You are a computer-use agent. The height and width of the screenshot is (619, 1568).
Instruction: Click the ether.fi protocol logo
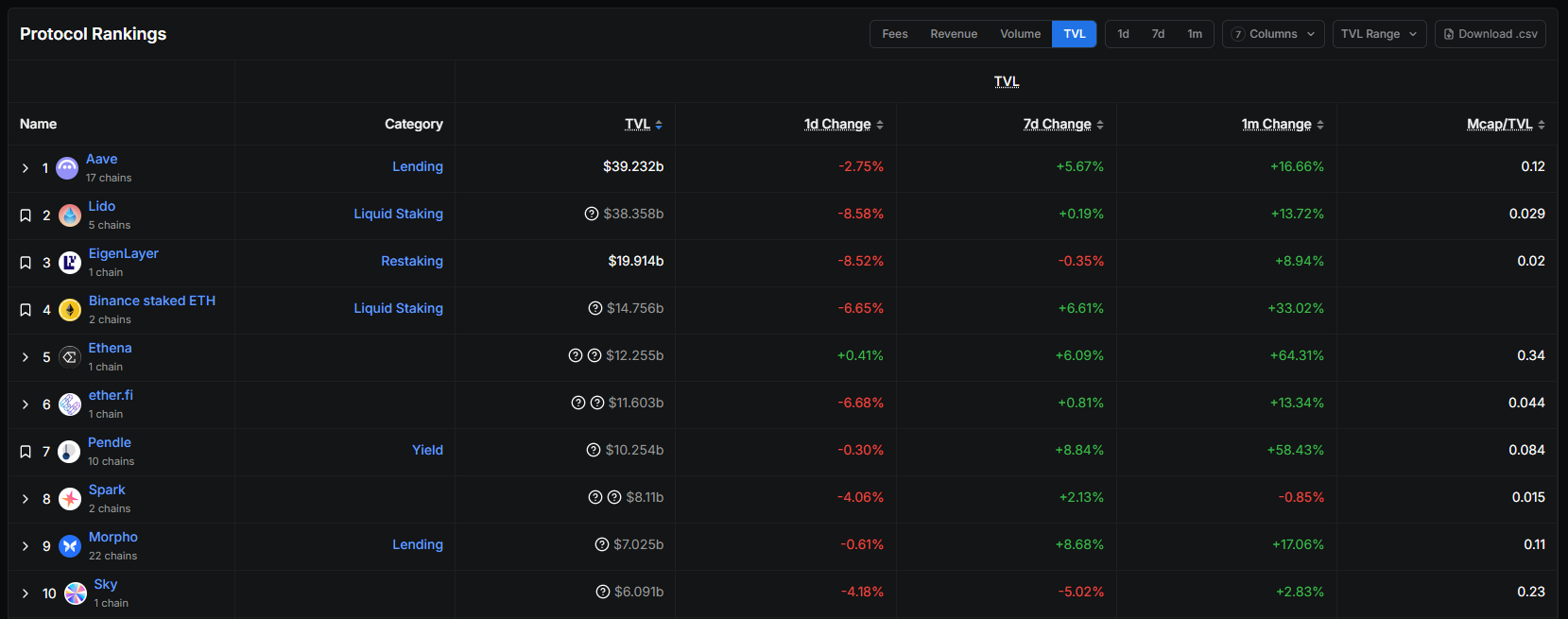click(70, 404)
